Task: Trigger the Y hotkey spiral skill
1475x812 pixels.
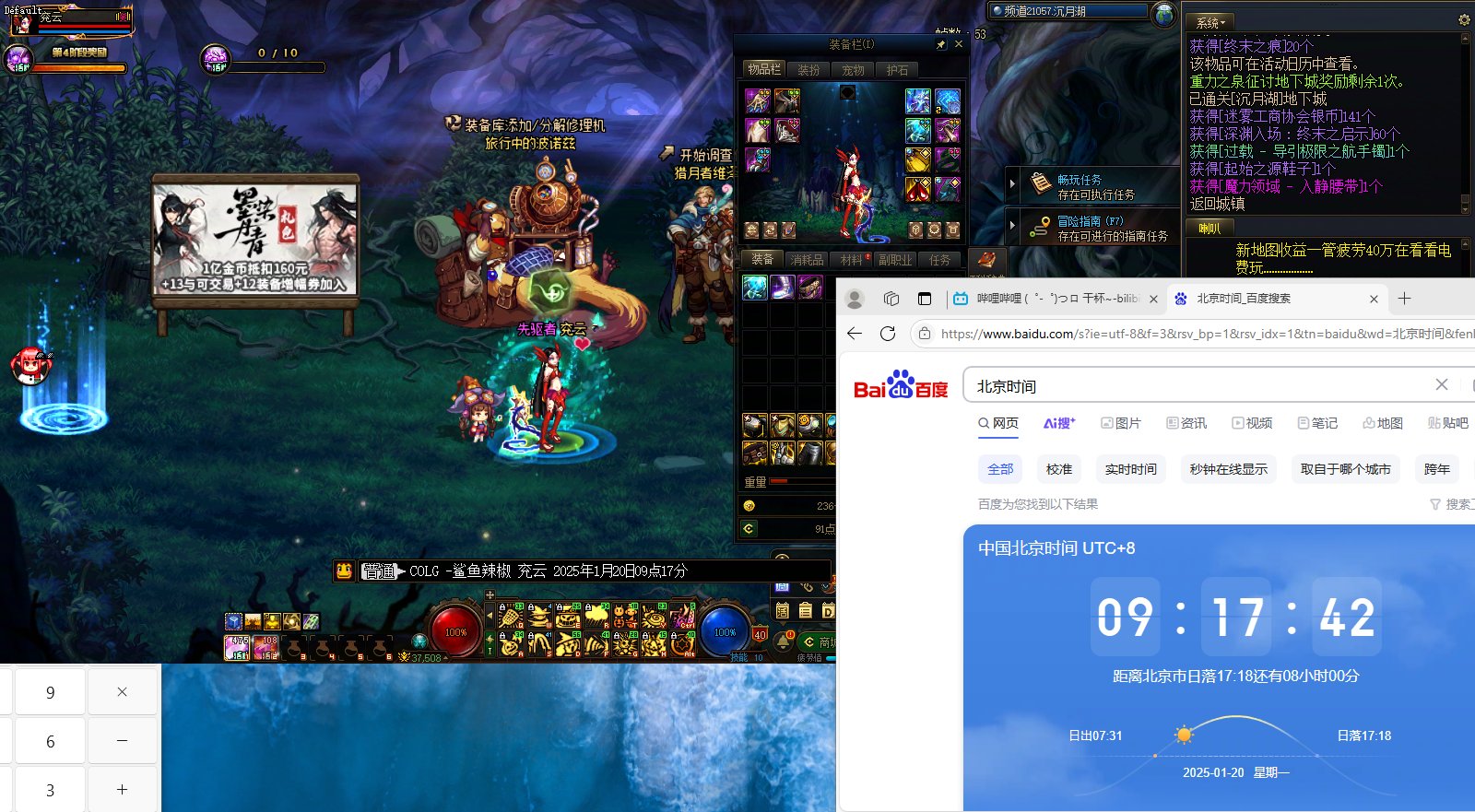Action: 654,616
